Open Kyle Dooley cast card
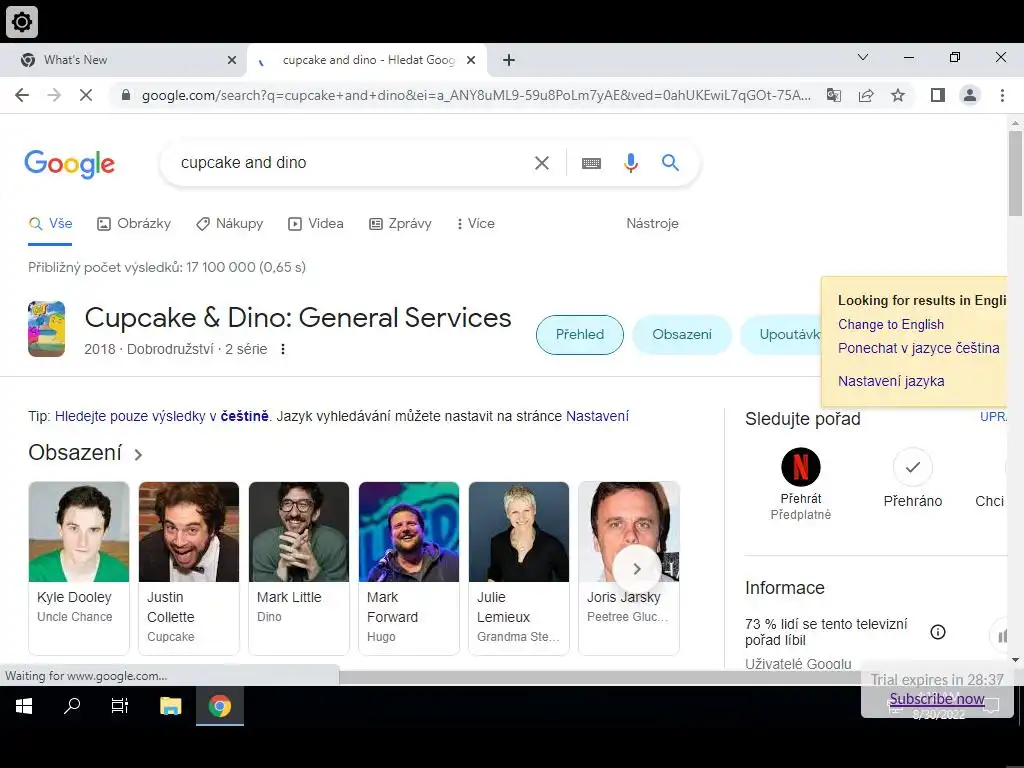The image size is (1024, 768). coord(79,568)
